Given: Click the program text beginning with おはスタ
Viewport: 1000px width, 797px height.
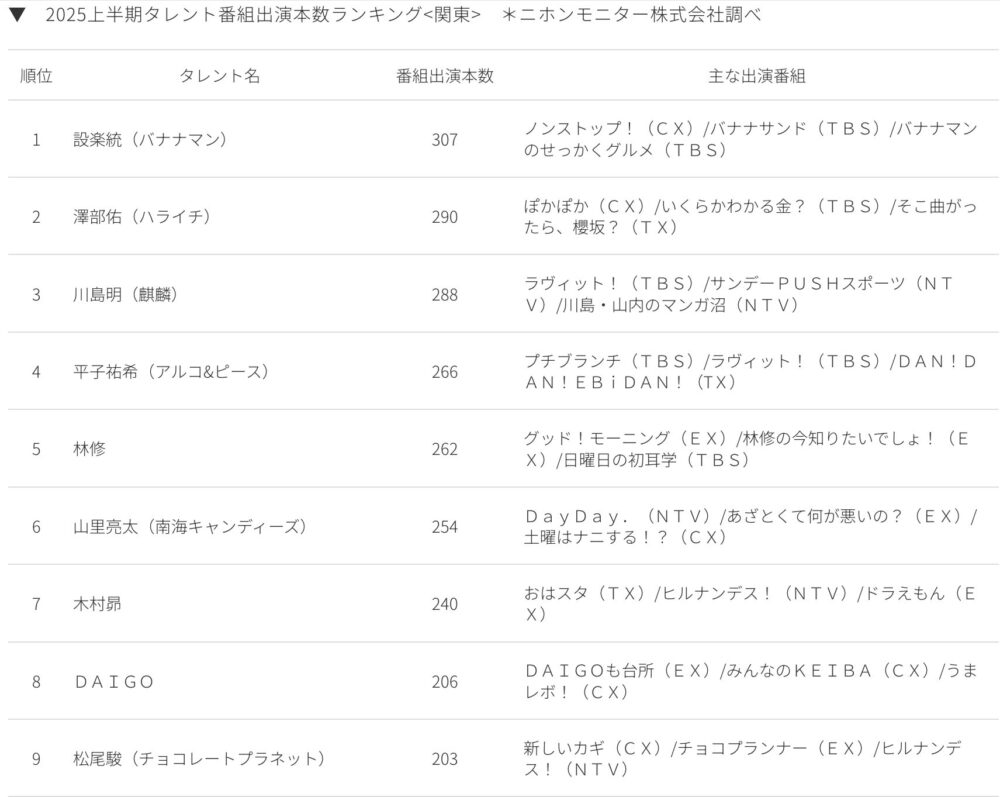Looking at the screenshot, I should (750, 604).
